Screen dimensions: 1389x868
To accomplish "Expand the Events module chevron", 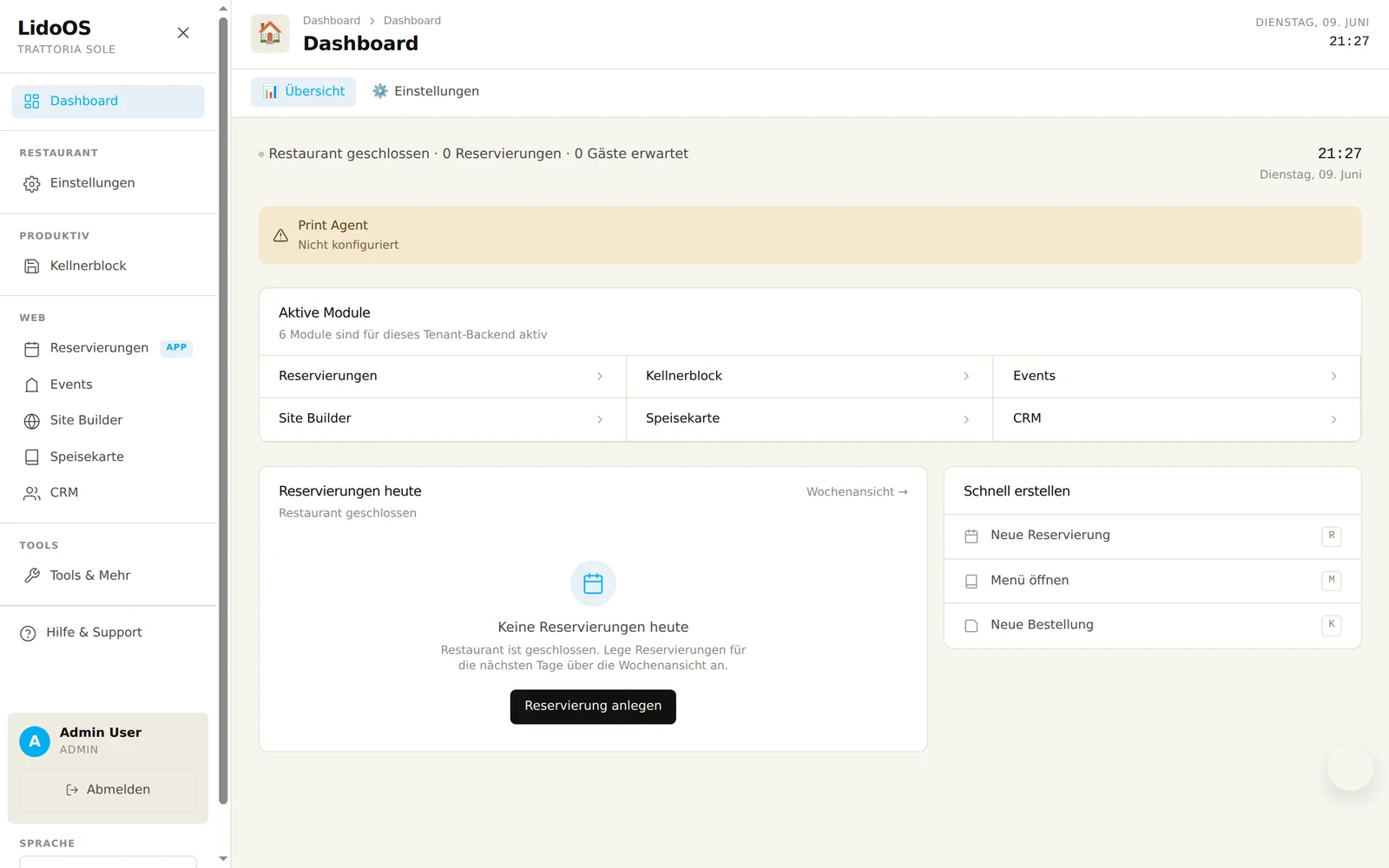I will (x=1334, y=377).
